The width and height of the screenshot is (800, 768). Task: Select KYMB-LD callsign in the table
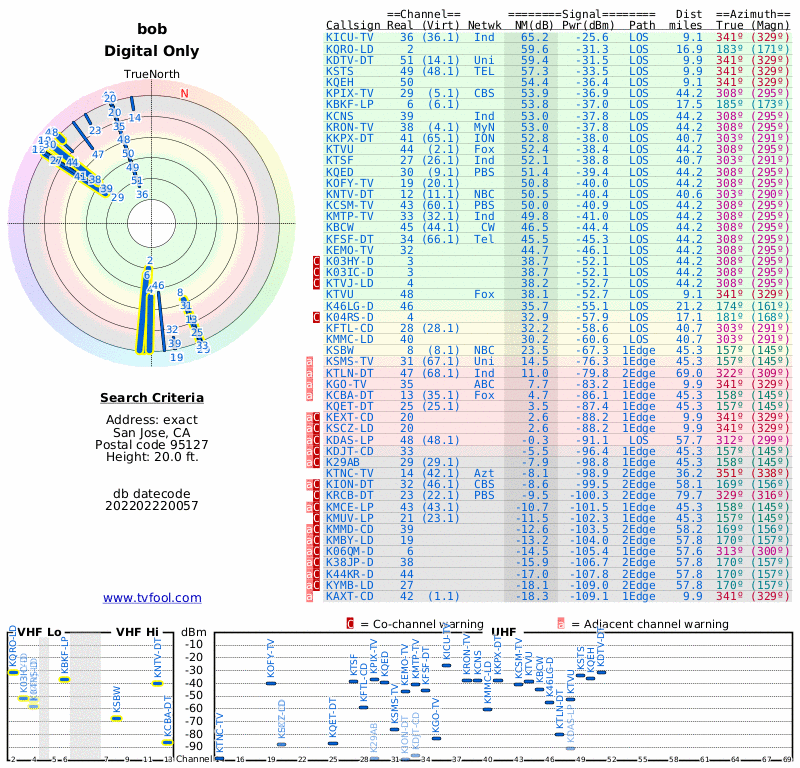coord(349,585)
